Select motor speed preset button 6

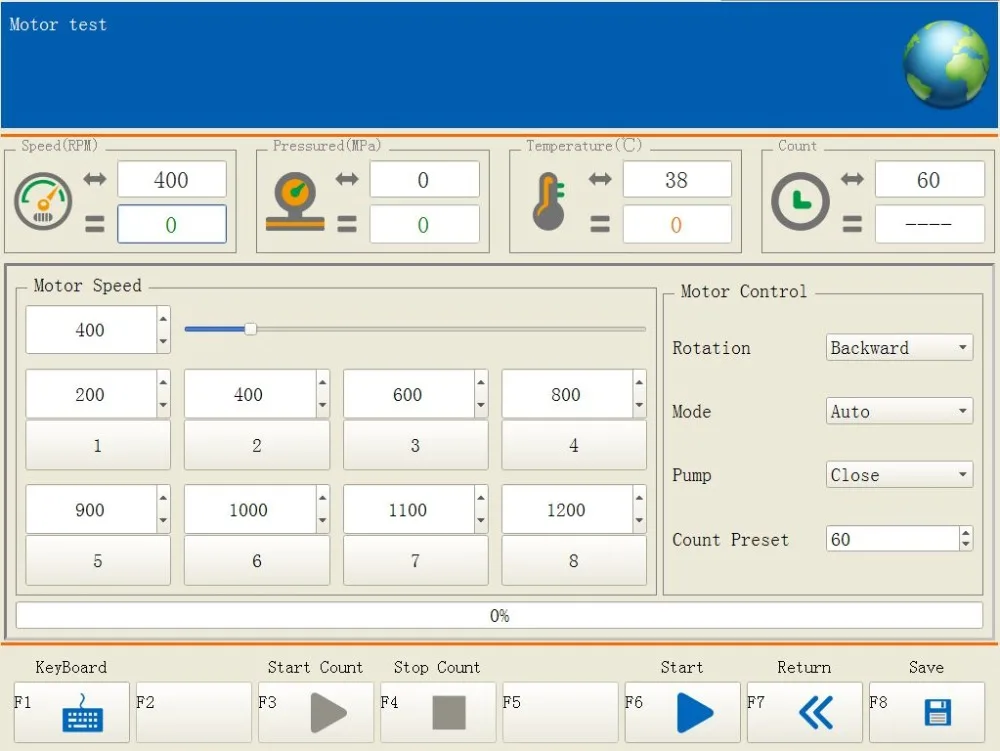tap(256, 561)
